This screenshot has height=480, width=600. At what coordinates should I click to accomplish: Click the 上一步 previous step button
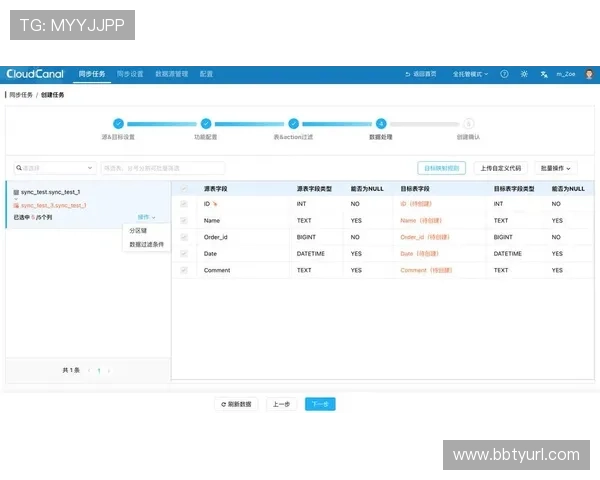click(281, 404)
